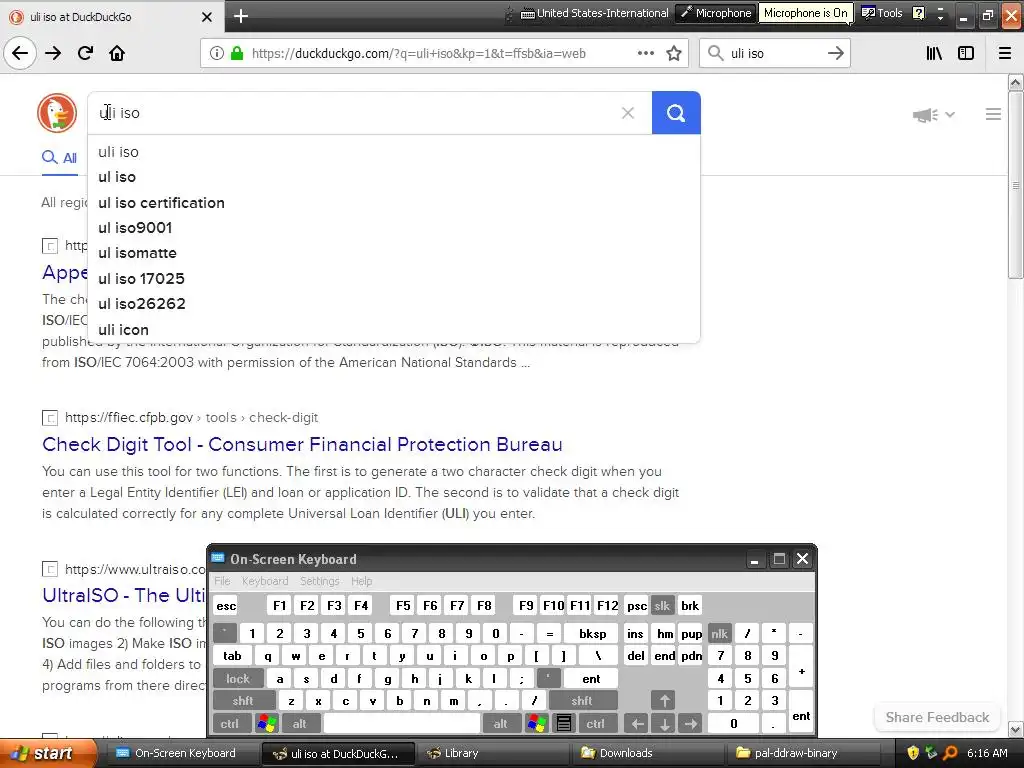The width and height of the screenshot is (1024, 768).
Task: Go to the Firefox home page
Action: pos(117,53)
